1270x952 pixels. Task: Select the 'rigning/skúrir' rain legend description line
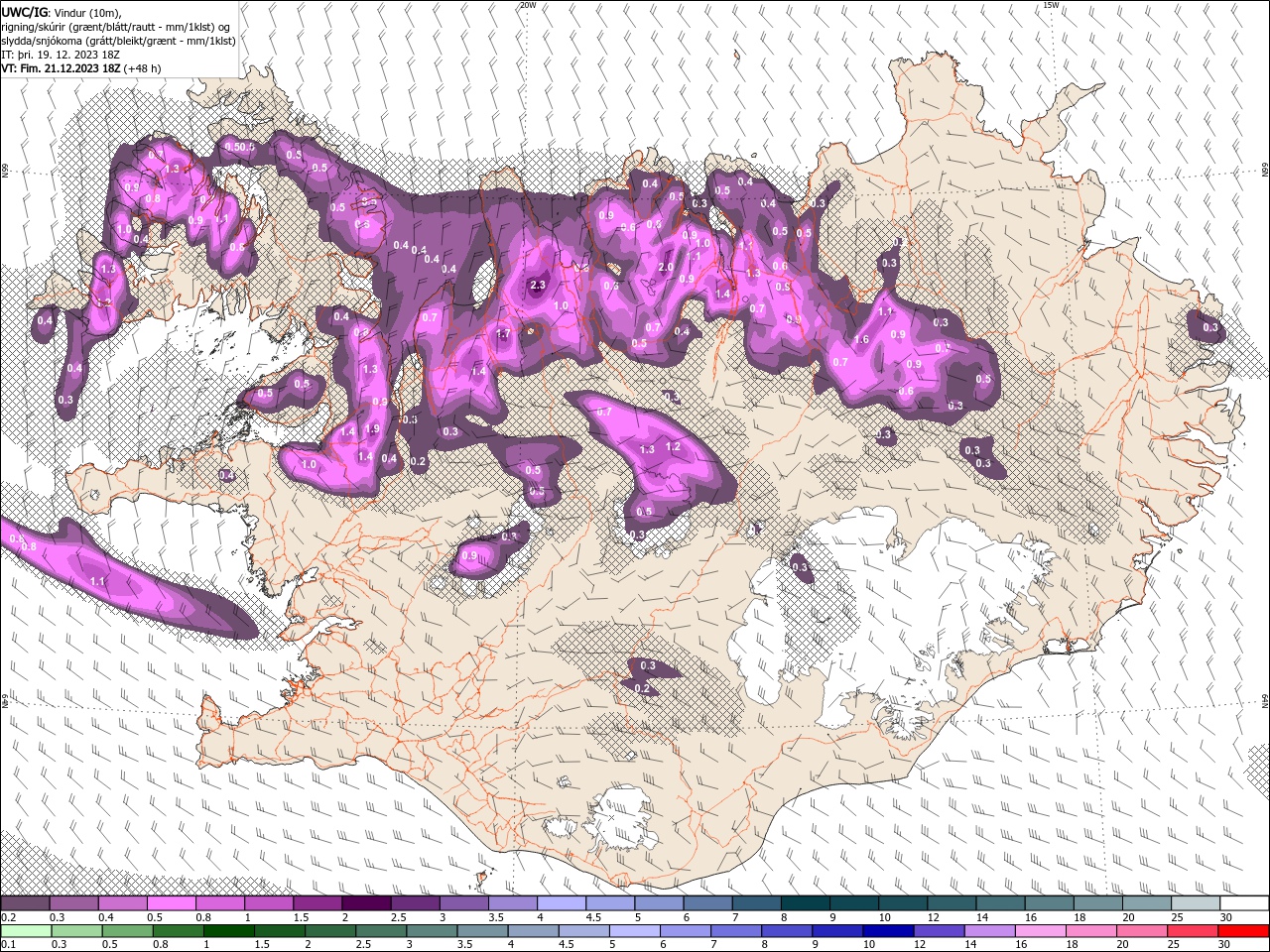coord(116,27)
